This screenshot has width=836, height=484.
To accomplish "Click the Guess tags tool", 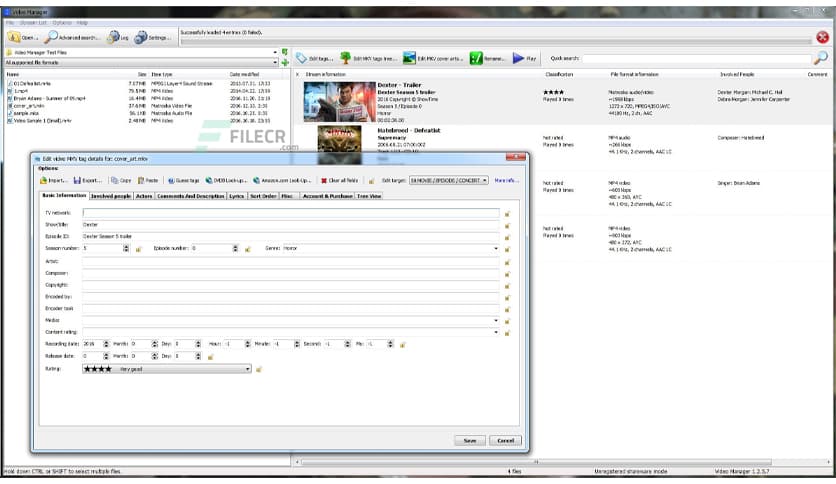I will point(183,181).
